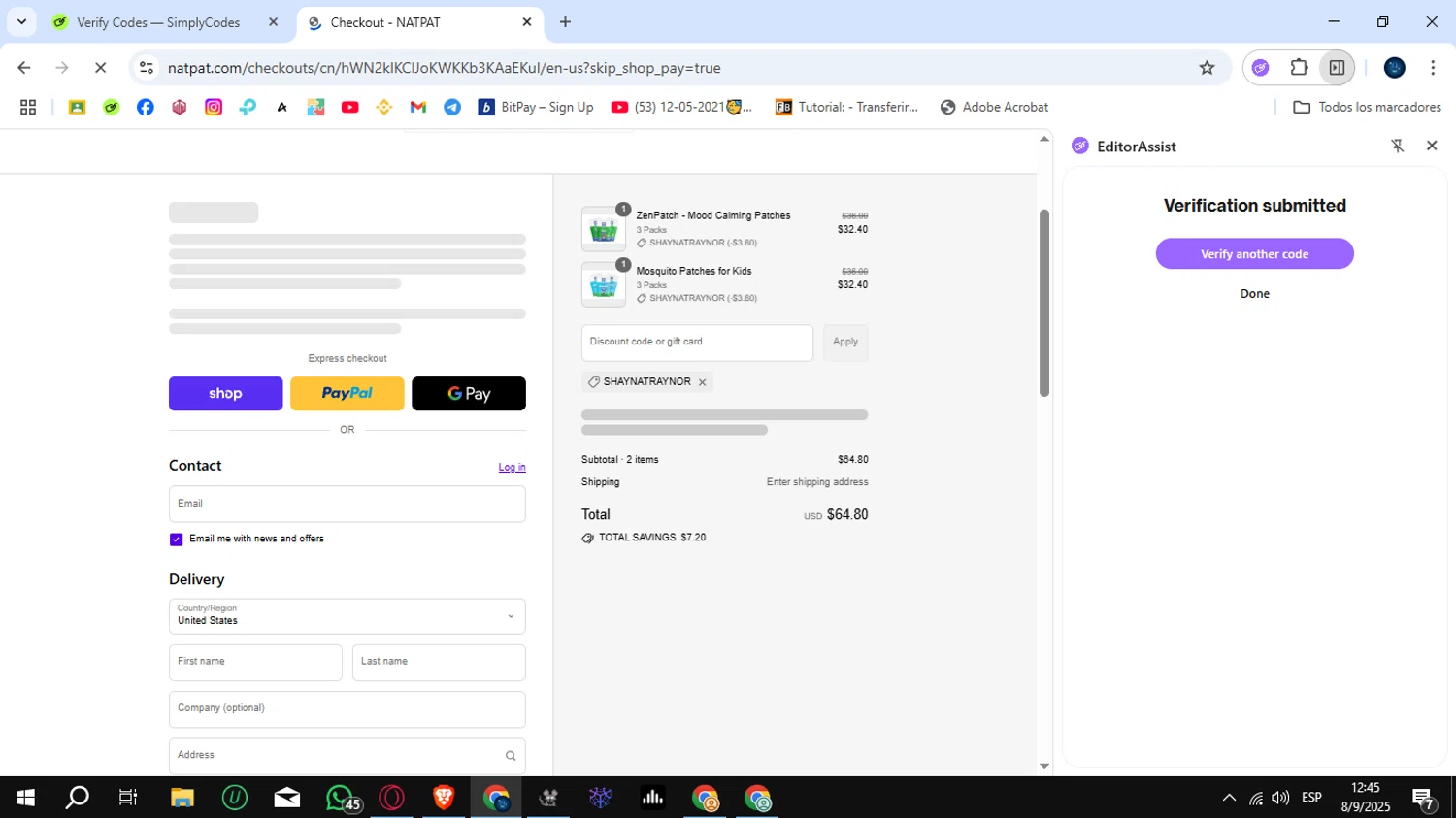Open the tab search dropdown arrow
The width and height of the screenshot is (1456, 818).
pyautogui.click(x=21, y=21)
